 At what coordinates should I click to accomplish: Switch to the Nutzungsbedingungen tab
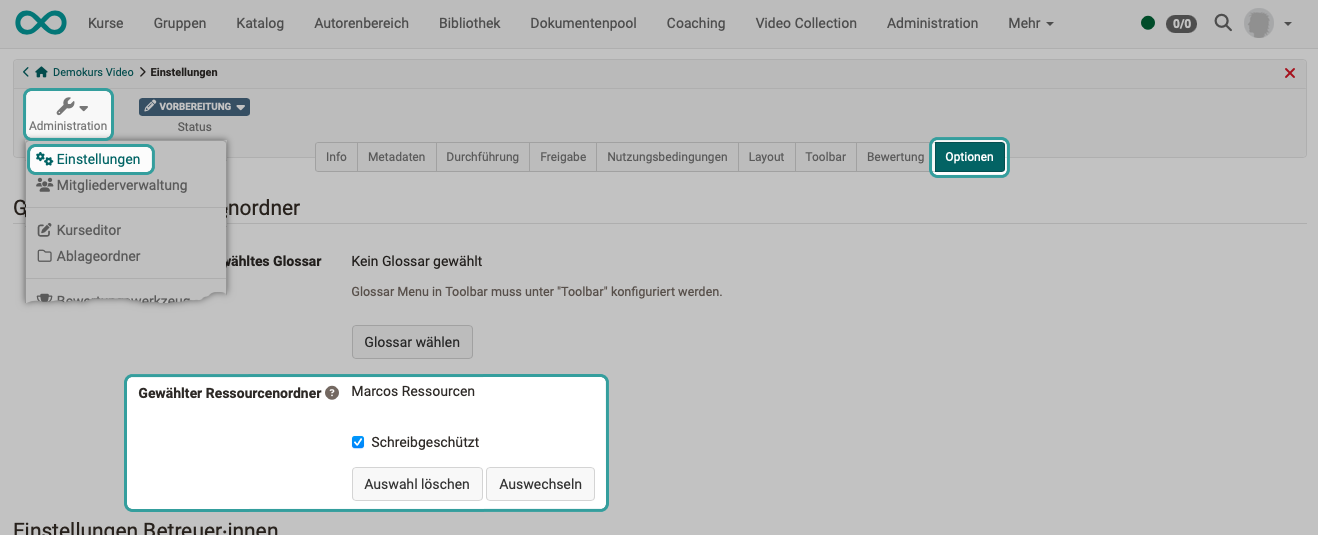667,157
